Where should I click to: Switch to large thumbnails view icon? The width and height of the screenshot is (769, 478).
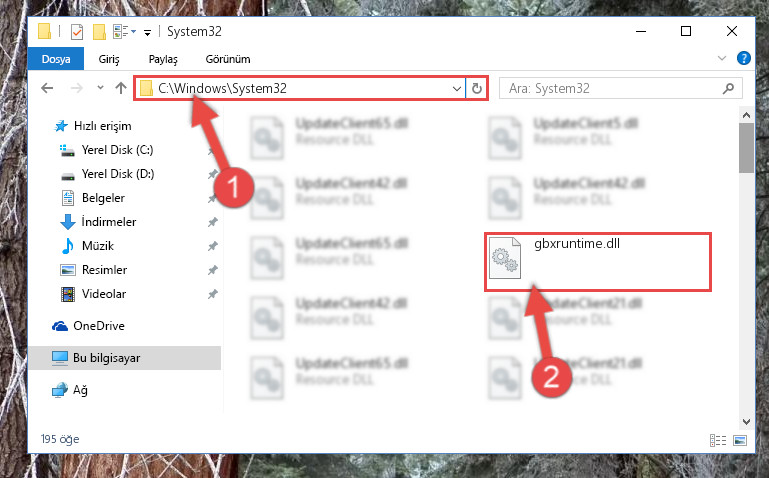click(x=740, y=440)
